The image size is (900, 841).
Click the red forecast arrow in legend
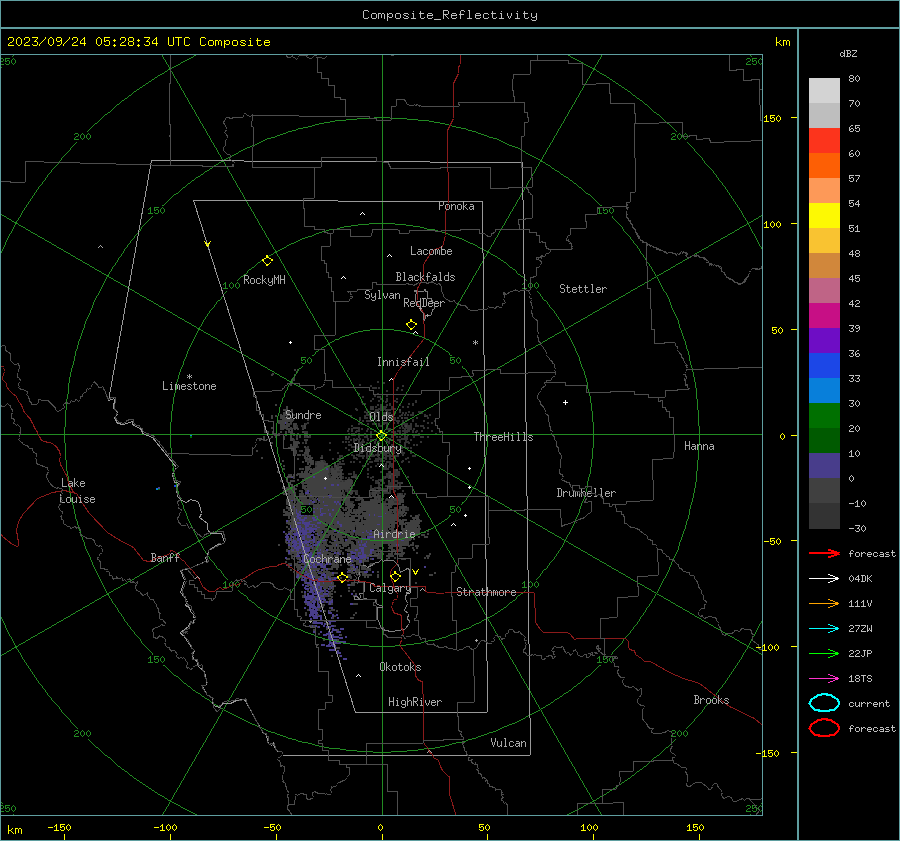[x=824, y=553]
